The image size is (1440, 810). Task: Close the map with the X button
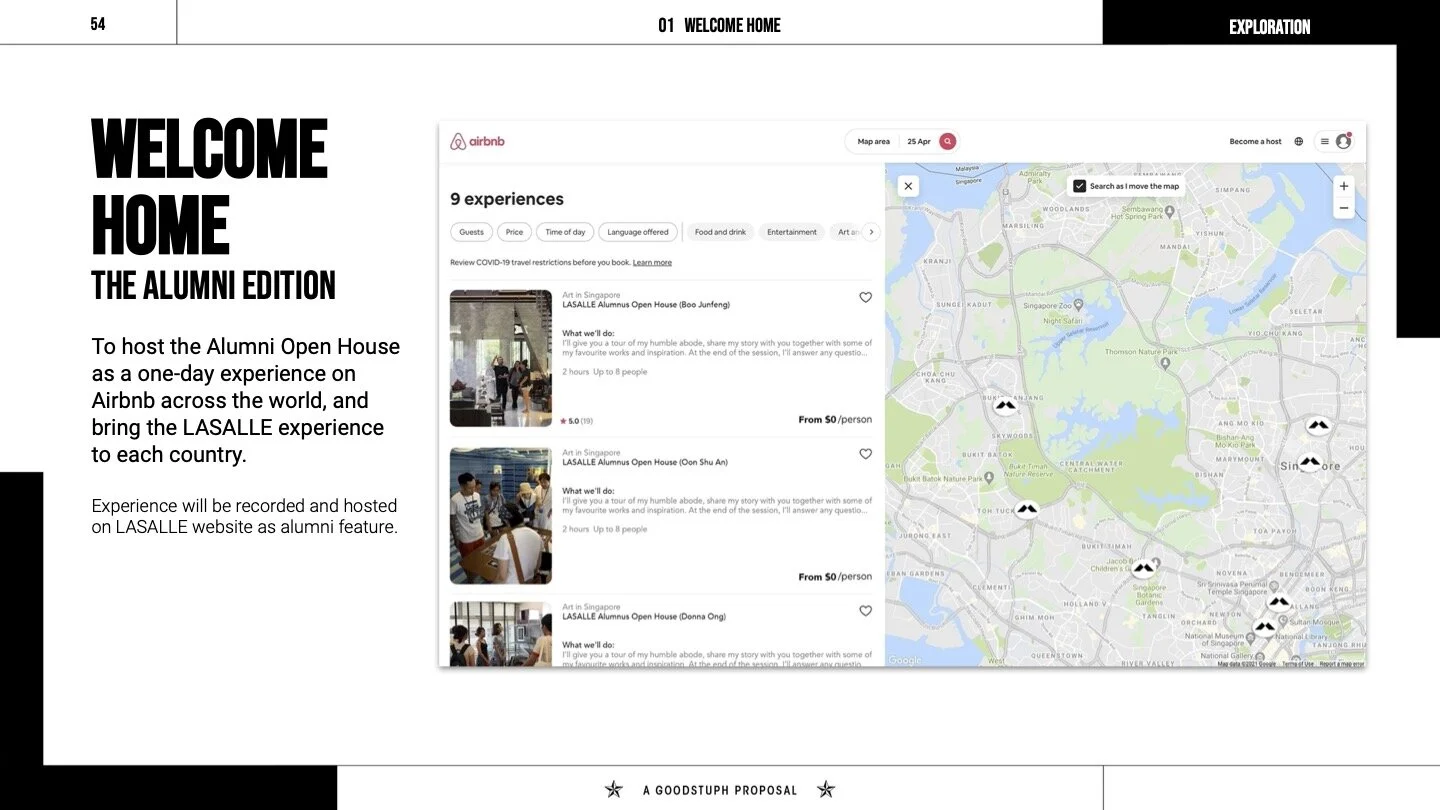pyautogui.click(x=908, y=185)
